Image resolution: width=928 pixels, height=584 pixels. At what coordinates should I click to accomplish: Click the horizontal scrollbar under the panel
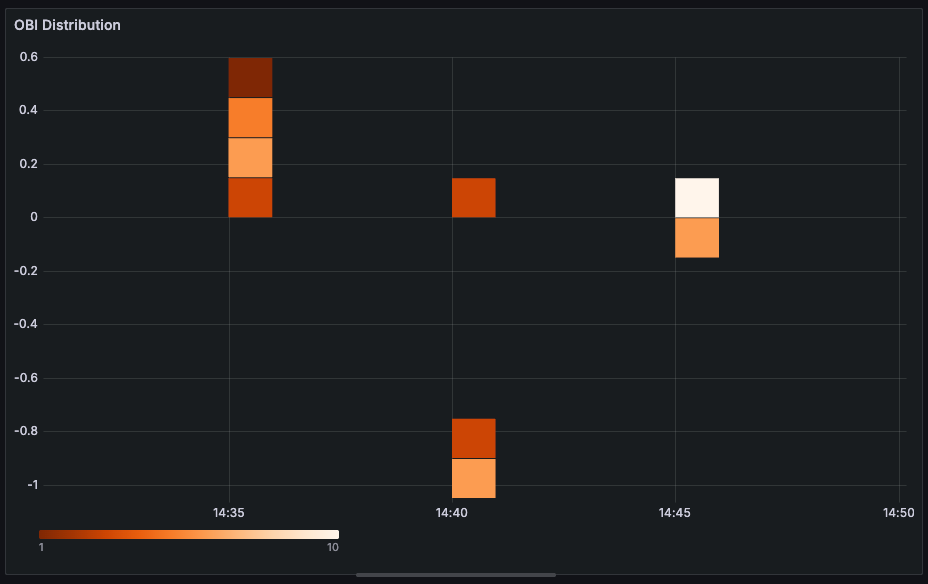point(455,575)
